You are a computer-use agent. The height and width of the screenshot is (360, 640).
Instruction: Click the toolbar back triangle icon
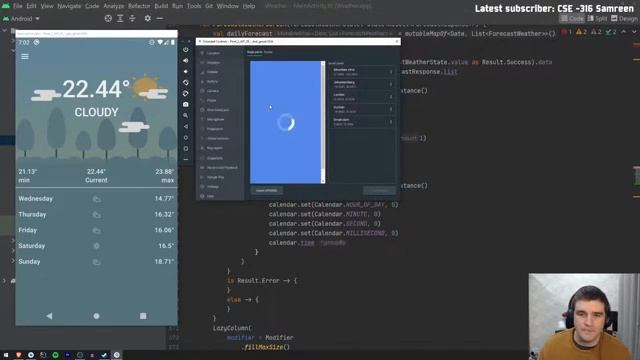pos(186,127)
